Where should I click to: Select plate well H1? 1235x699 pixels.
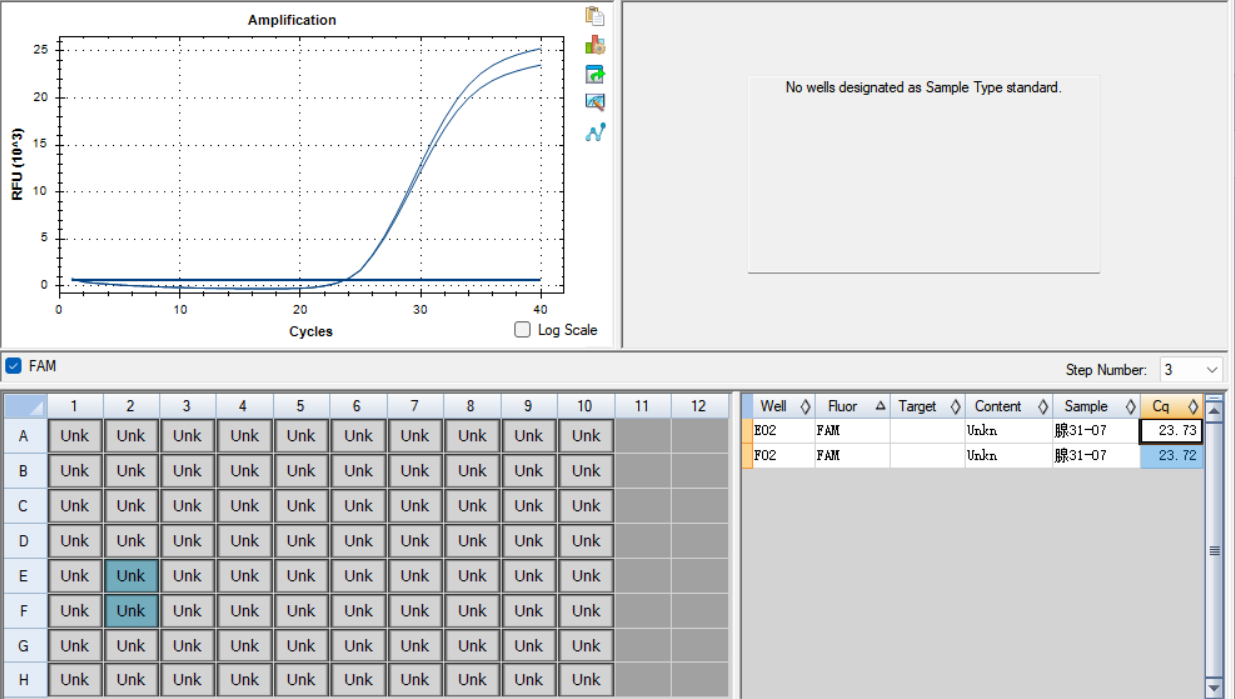[x=74, y=680]
